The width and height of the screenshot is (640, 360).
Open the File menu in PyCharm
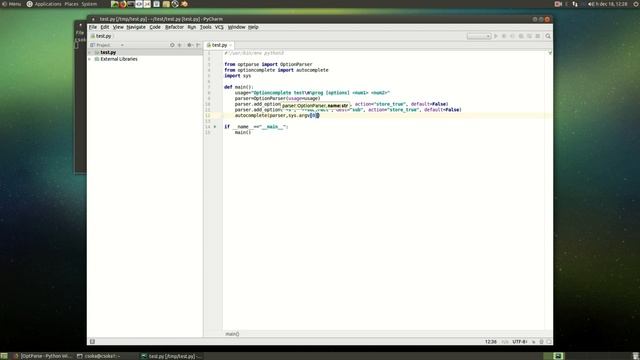93,27
